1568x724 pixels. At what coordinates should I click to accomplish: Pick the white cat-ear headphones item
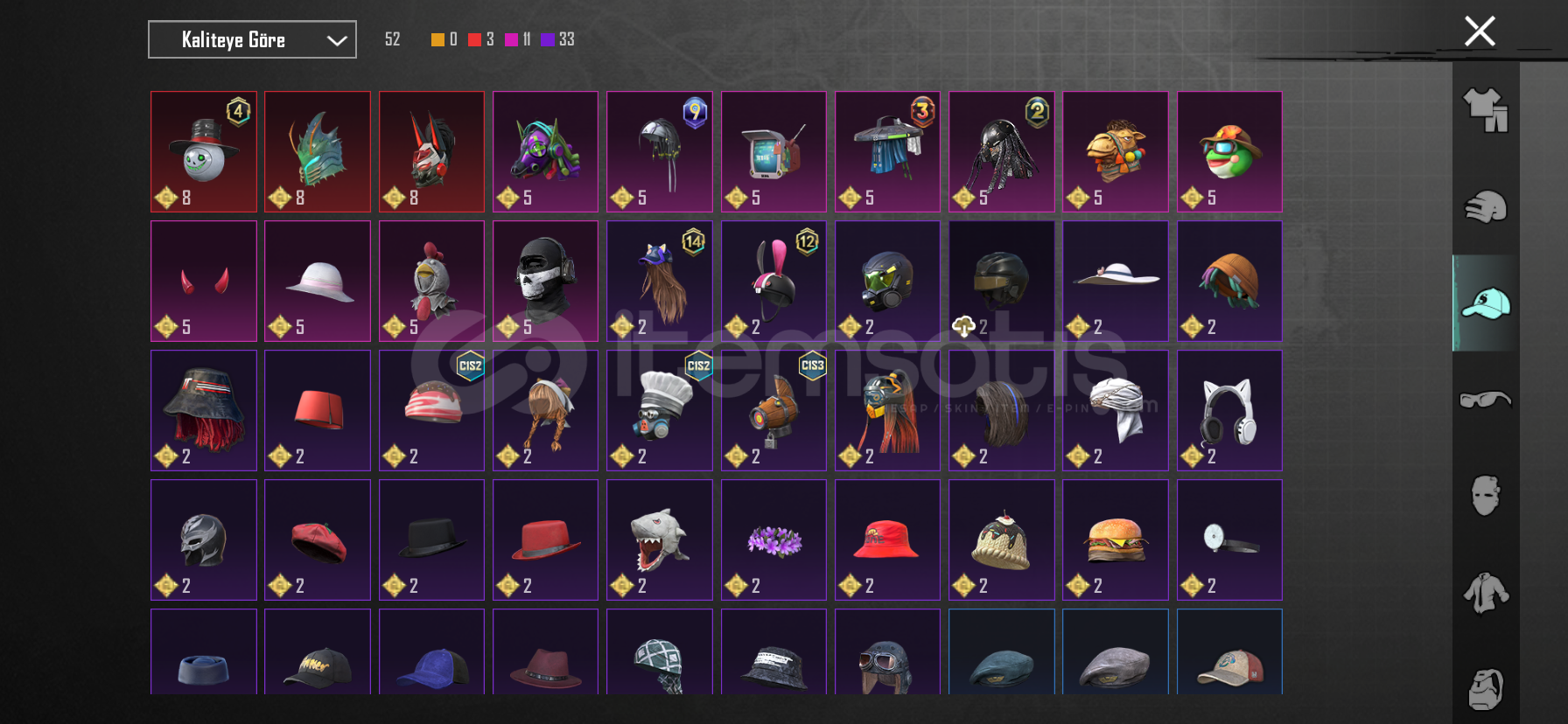pos(1229,410)
